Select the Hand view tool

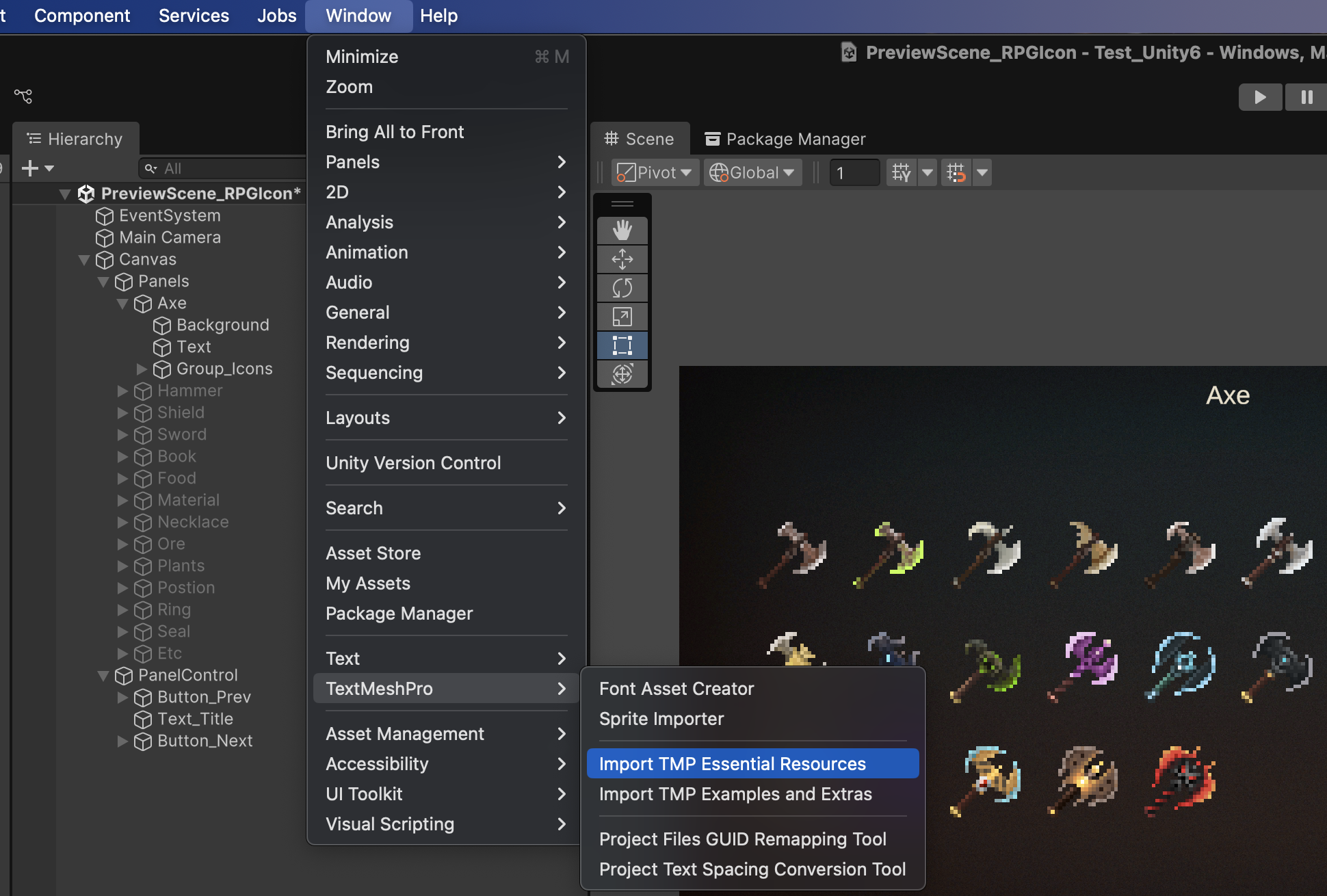point(622,230)
